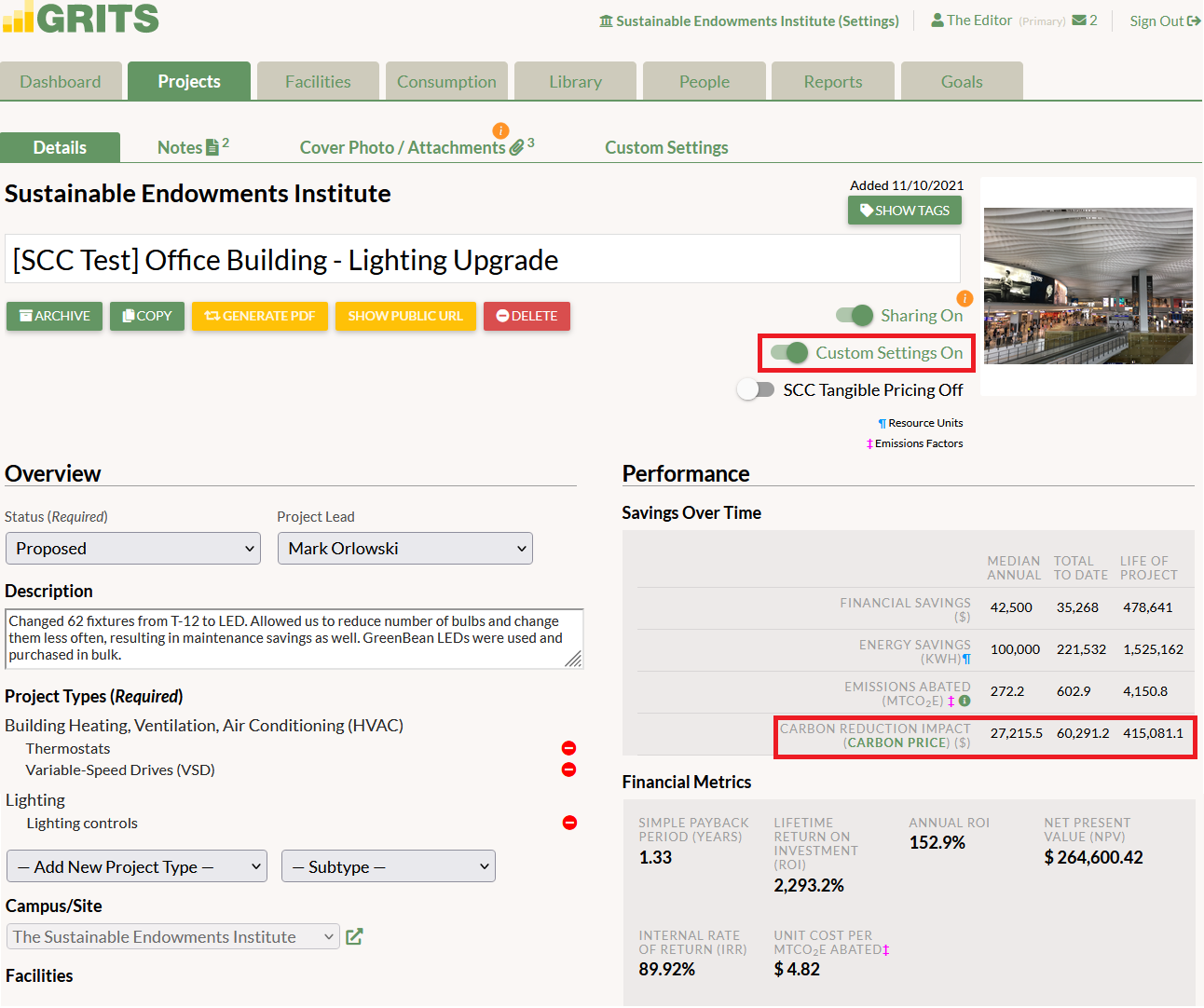Click the GRITS logo
This screenshot has height=1008, width=1204.
coord(81,17)
